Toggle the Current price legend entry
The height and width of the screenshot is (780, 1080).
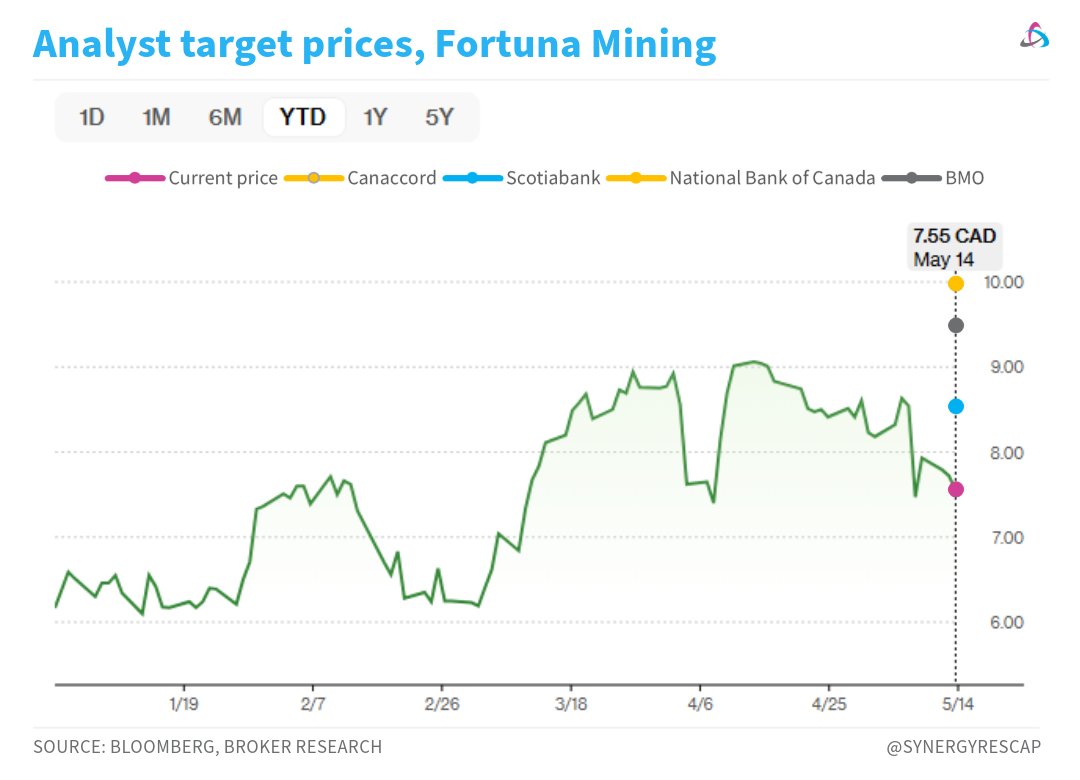point(191,178)
